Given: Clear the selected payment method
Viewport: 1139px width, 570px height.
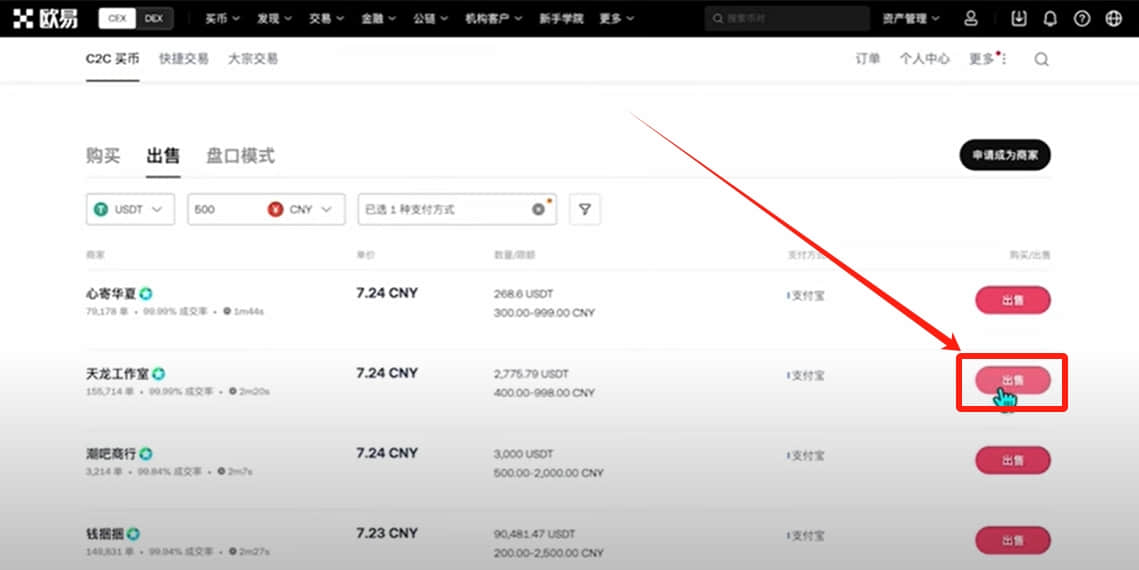Looking at the screenshot, I should [538, 209].
